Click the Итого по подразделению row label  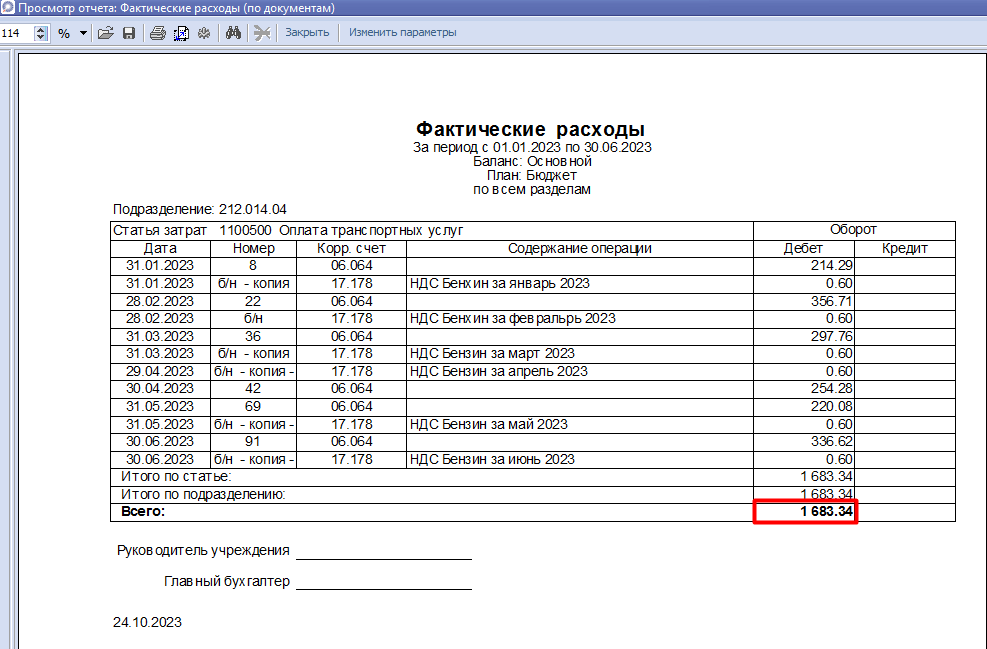coord(203,494)
